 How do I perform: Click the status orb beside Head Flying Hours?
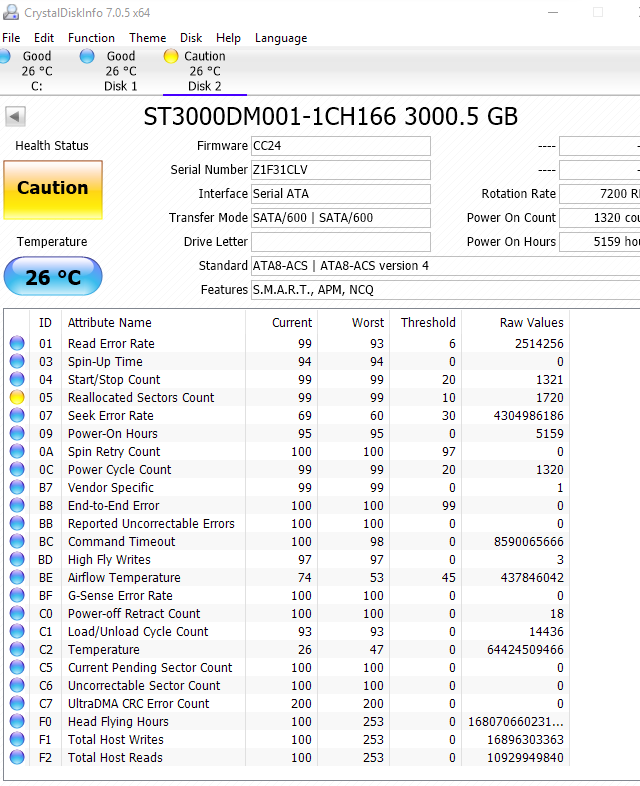[17, 721]
